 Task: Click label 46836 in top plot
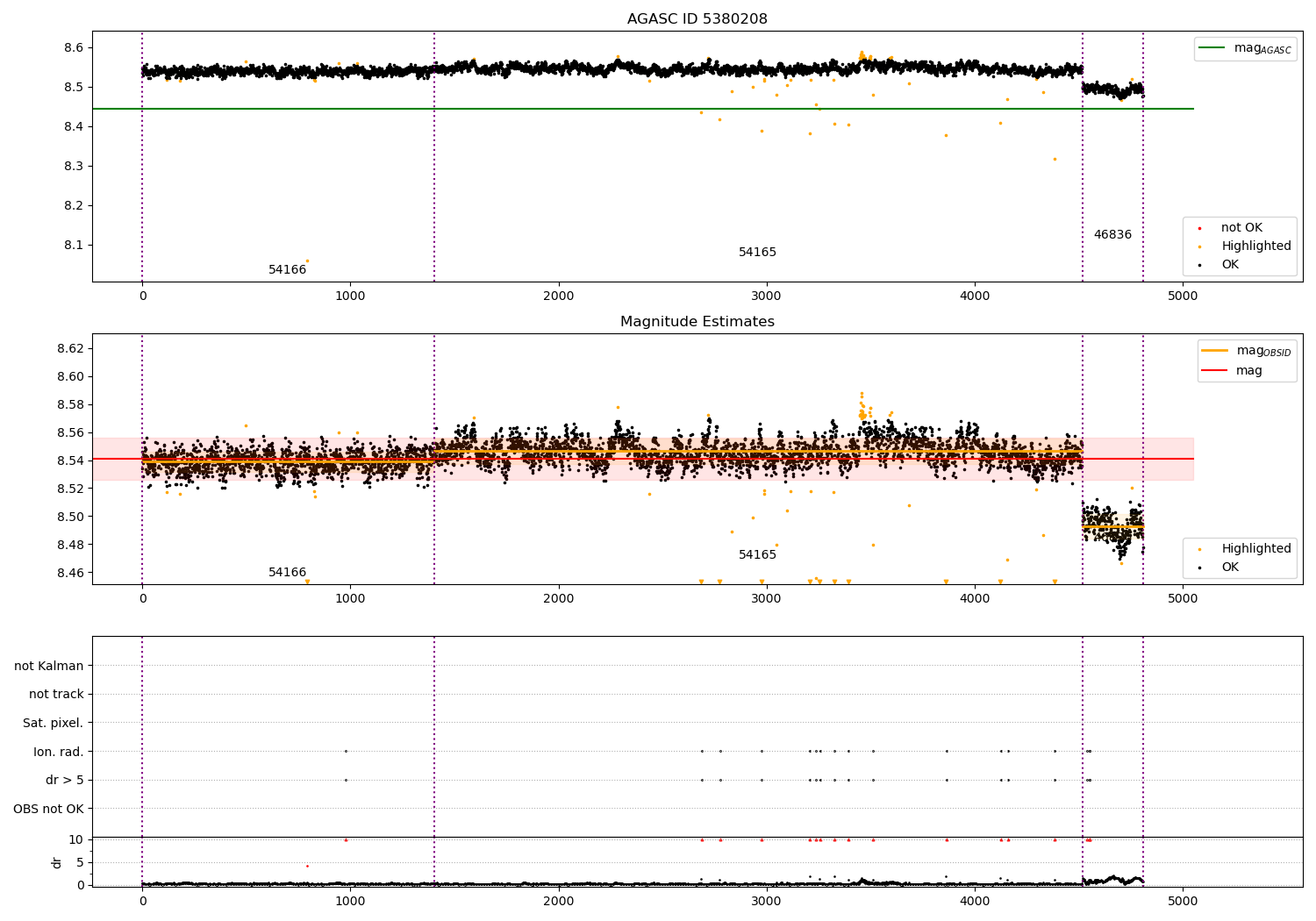click(x=1112, y=235)
